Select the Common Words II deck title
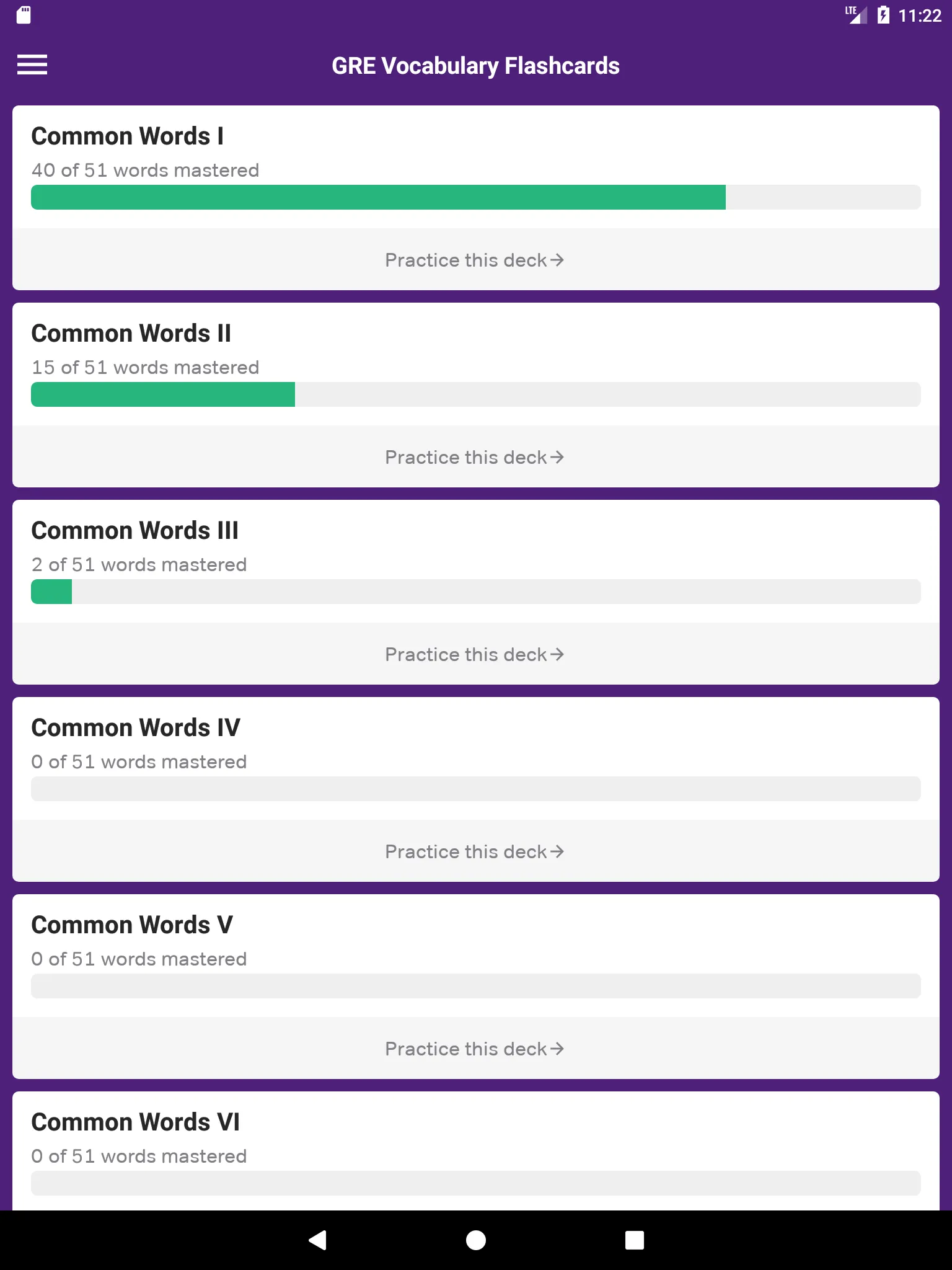This screenshot has height=1270, width=952. (131, 333)
